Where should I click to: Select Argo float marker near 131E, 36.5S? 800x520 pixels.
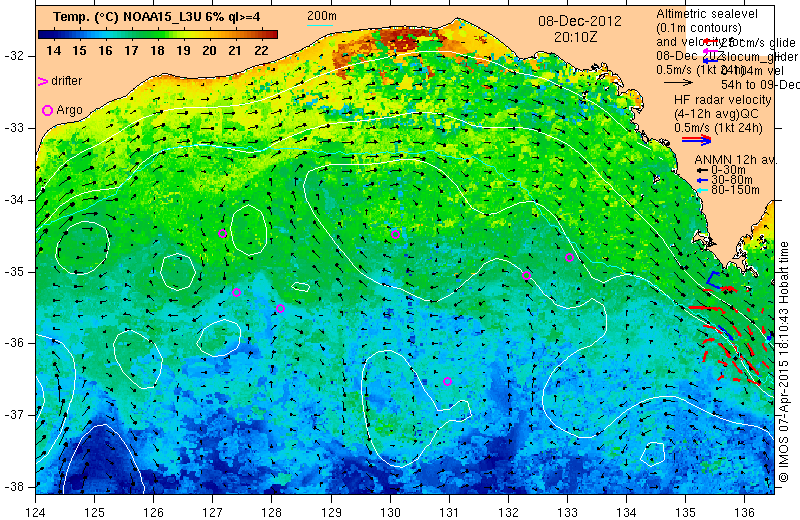pyautogui.click(x=447, y=381)
